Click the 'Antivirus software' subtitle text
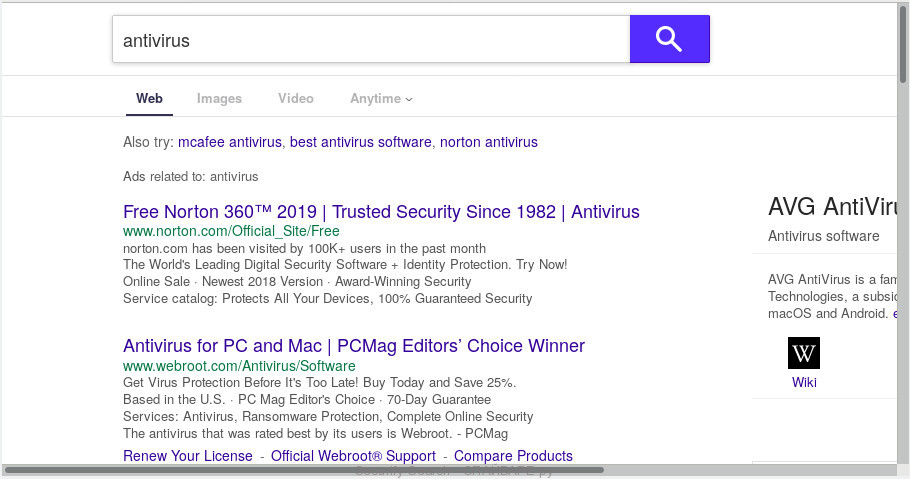 [x=824, y=236]
